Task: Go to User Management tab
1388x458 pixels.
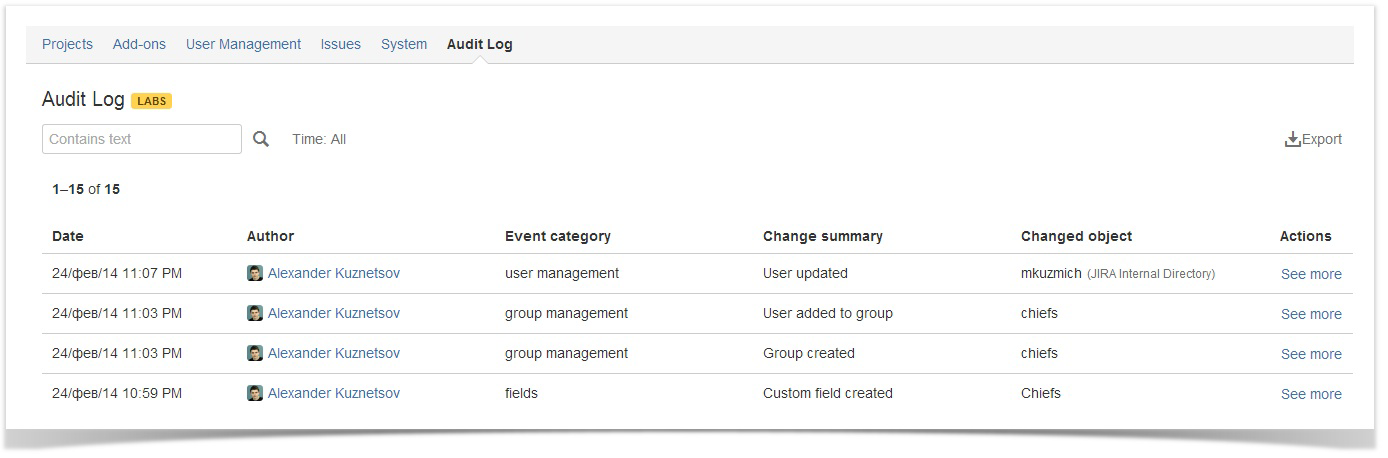Action: [243, 44]
